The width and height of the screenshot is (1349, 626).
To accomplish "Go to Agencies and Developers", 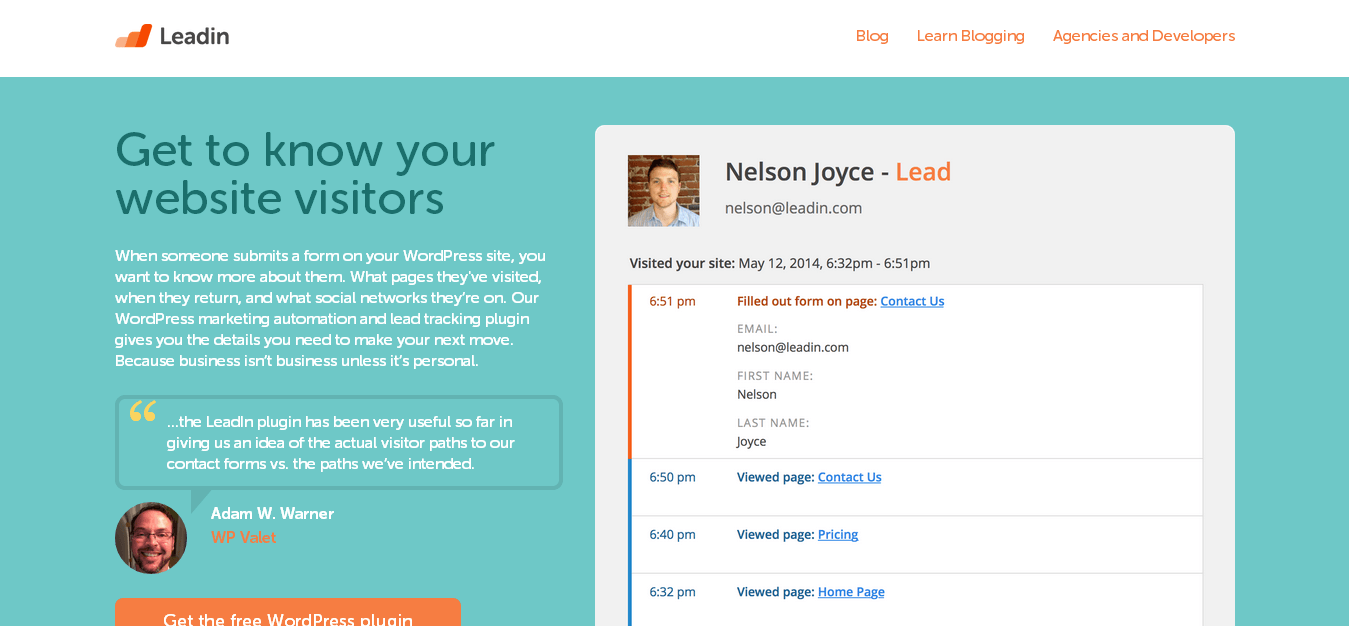I will 1143,36.
